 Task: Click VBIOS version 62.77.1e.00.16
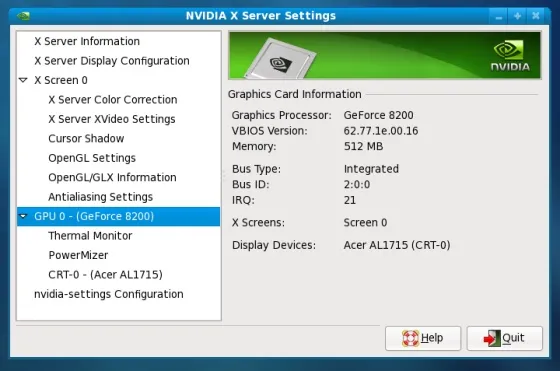pyautogui.click(x=381, y=131)
